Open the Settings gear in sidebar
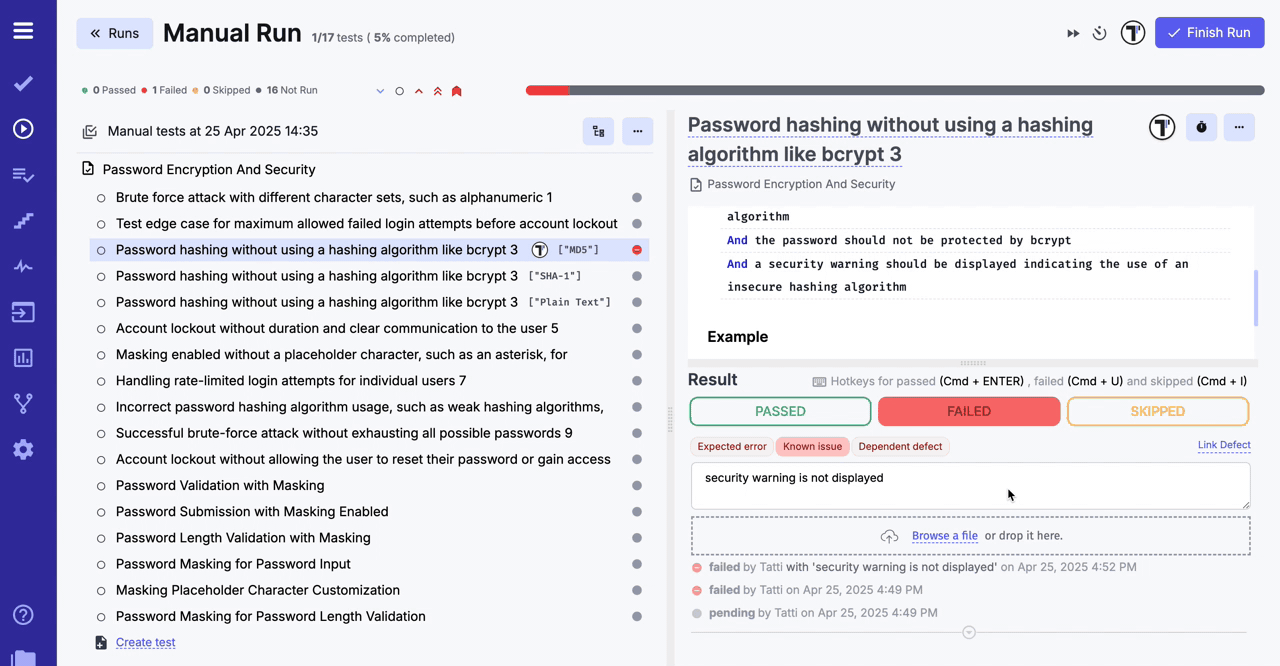Viewport: 1280px width, 666px height. 23,450
